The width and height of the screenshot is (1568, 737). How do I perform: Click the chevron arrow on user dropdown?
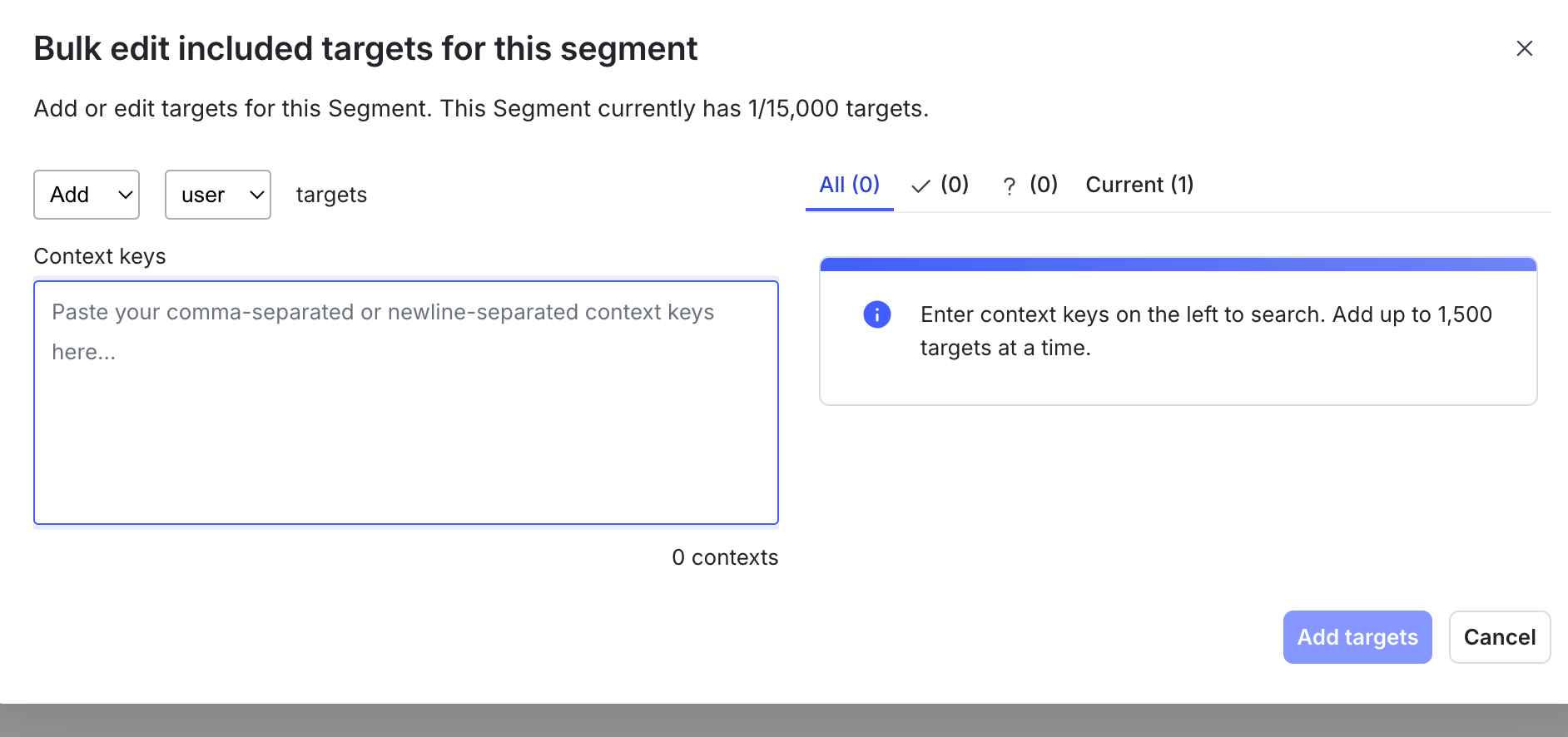[x=257, y=195]
